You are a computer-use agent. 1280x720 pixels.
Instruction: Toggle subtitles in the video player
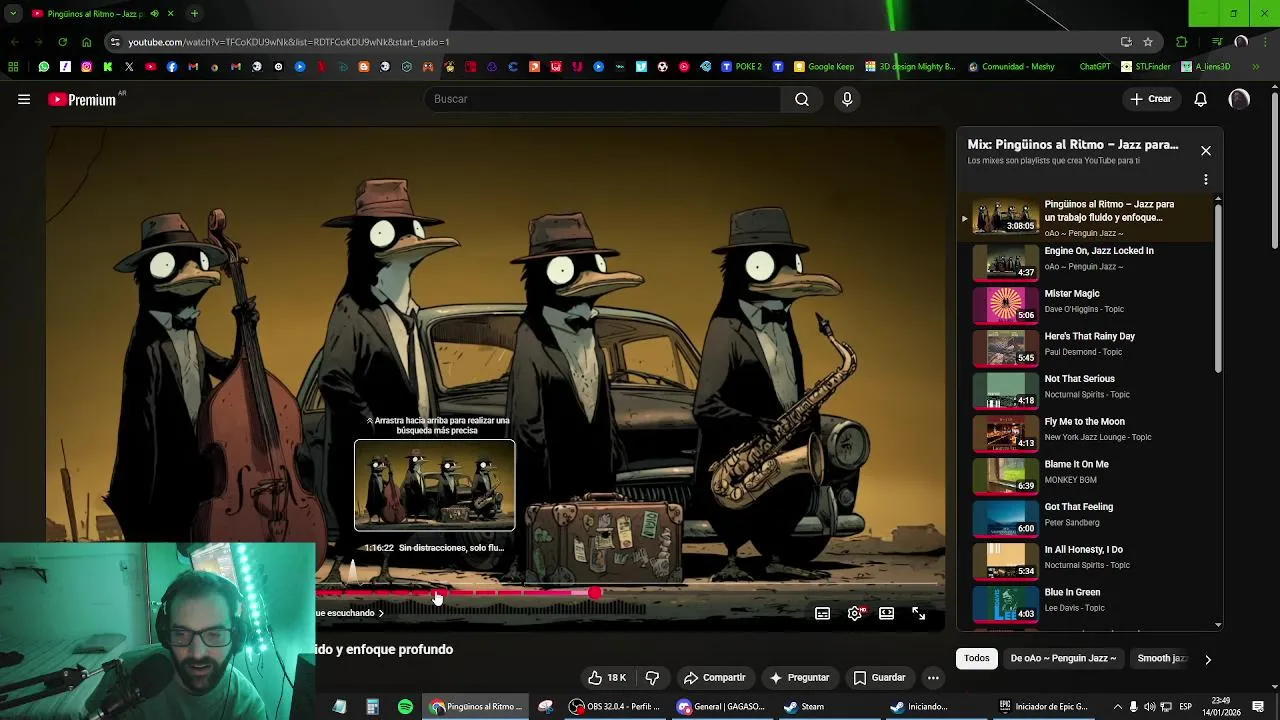(x=822, y=614)
